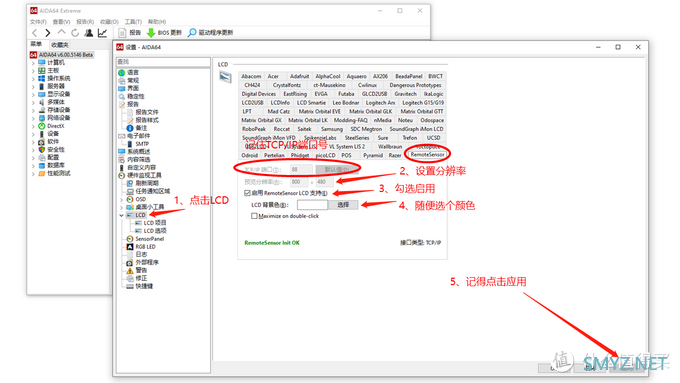Click the resolution width field showing 800

[299, 182]
